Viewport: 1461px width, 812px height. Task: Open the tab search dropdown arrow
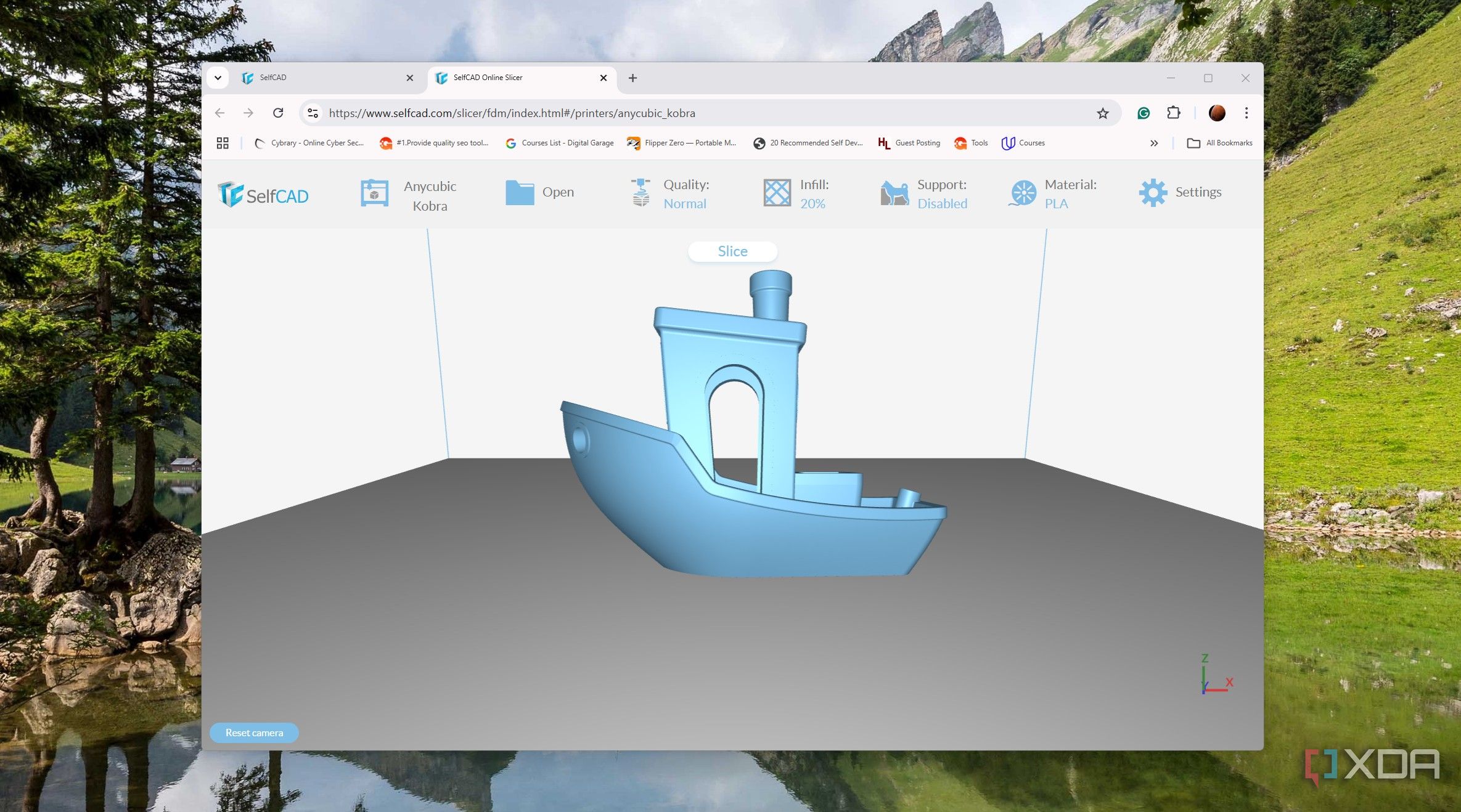[x=218, y=78]
